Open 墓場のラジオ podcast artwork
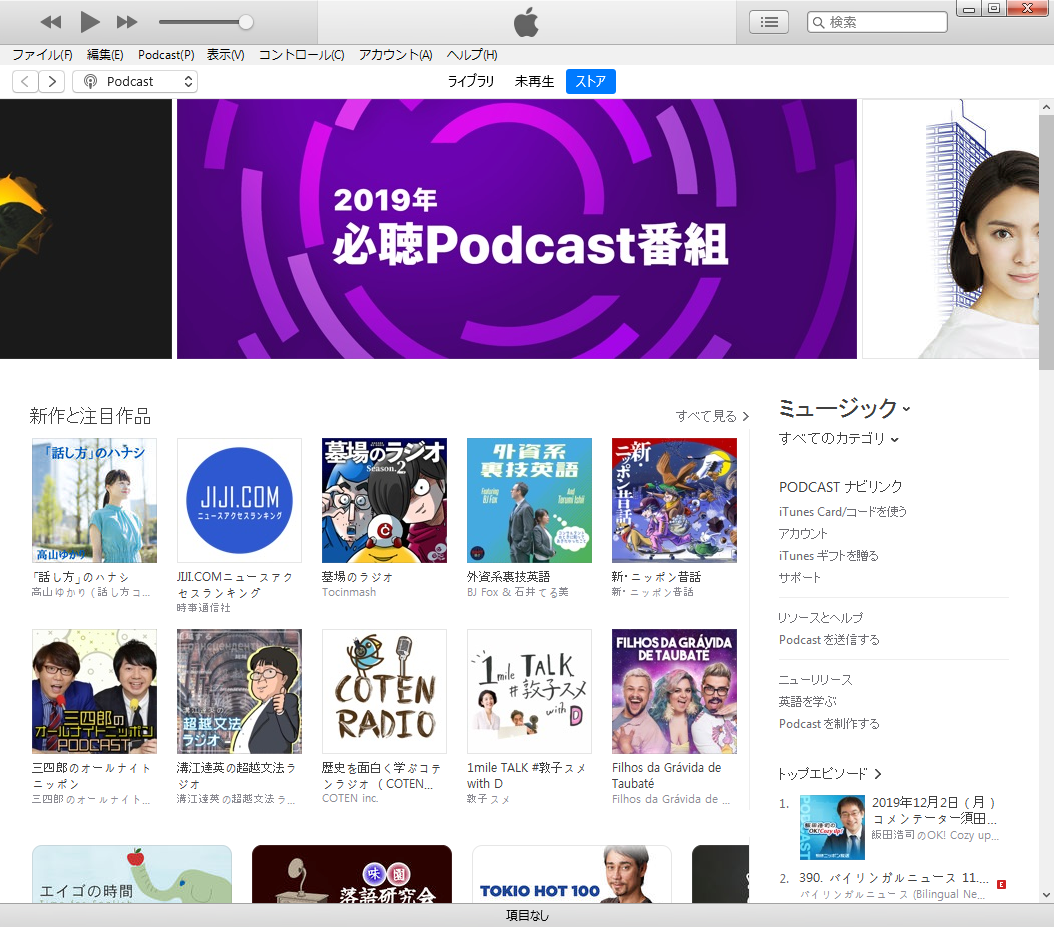 [x=384, y=500]
